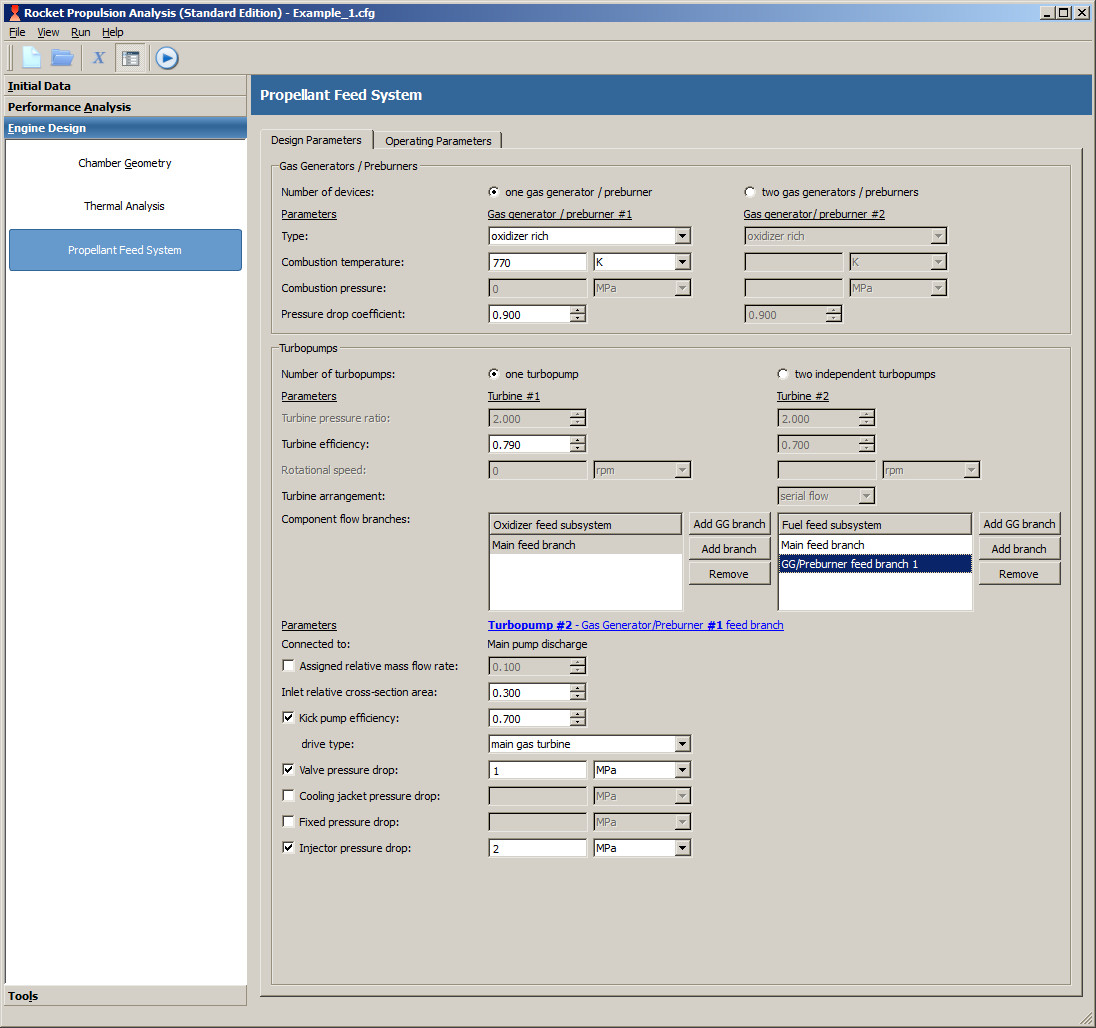Viewport: 1096px width, 1028px height.
Task: Open the gas generator Type dropdown
Action: tap(682, 236)
